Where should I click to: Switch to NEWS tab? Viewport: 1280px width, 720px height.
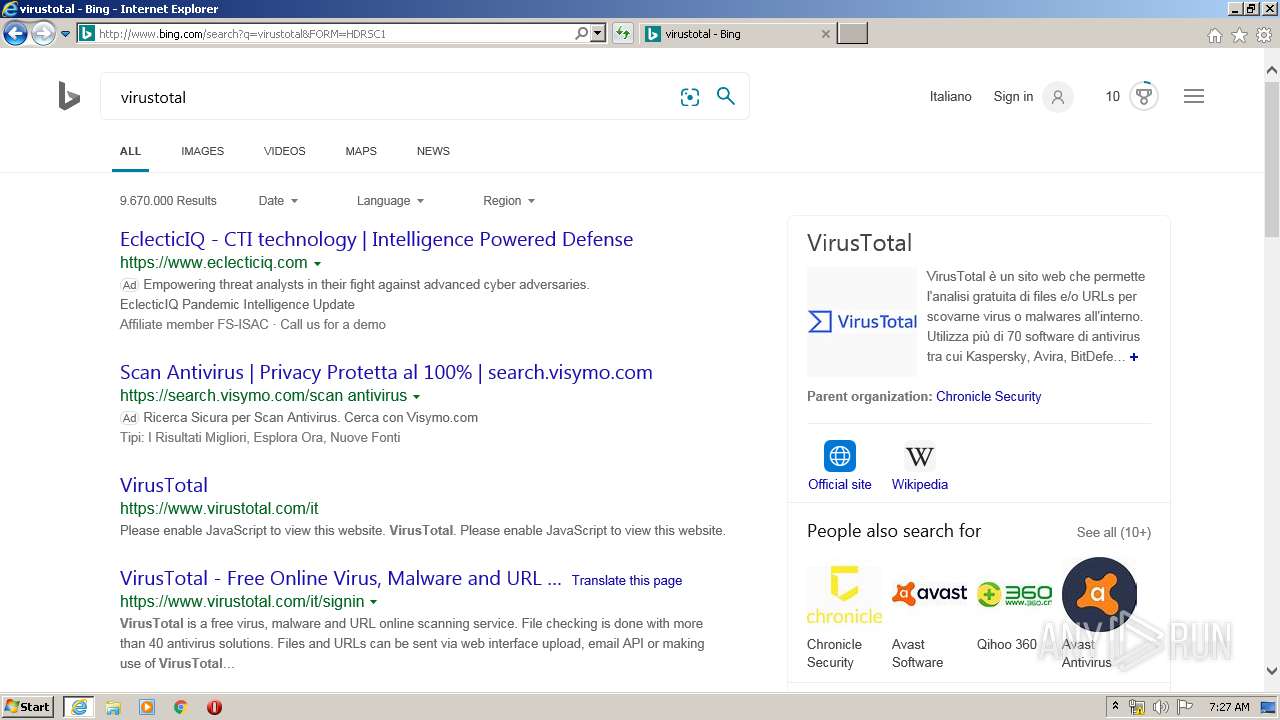pos(433,151)
